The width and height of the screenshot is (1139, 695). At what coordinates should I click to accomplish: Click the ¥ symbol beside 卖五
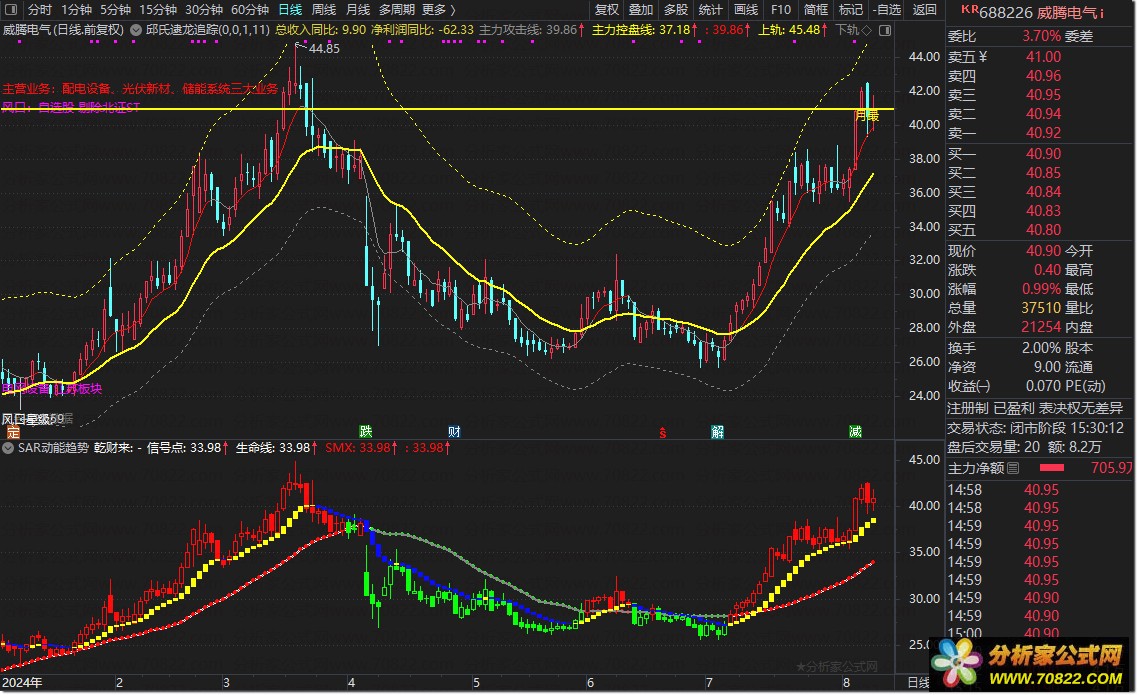tap(983, 57)
